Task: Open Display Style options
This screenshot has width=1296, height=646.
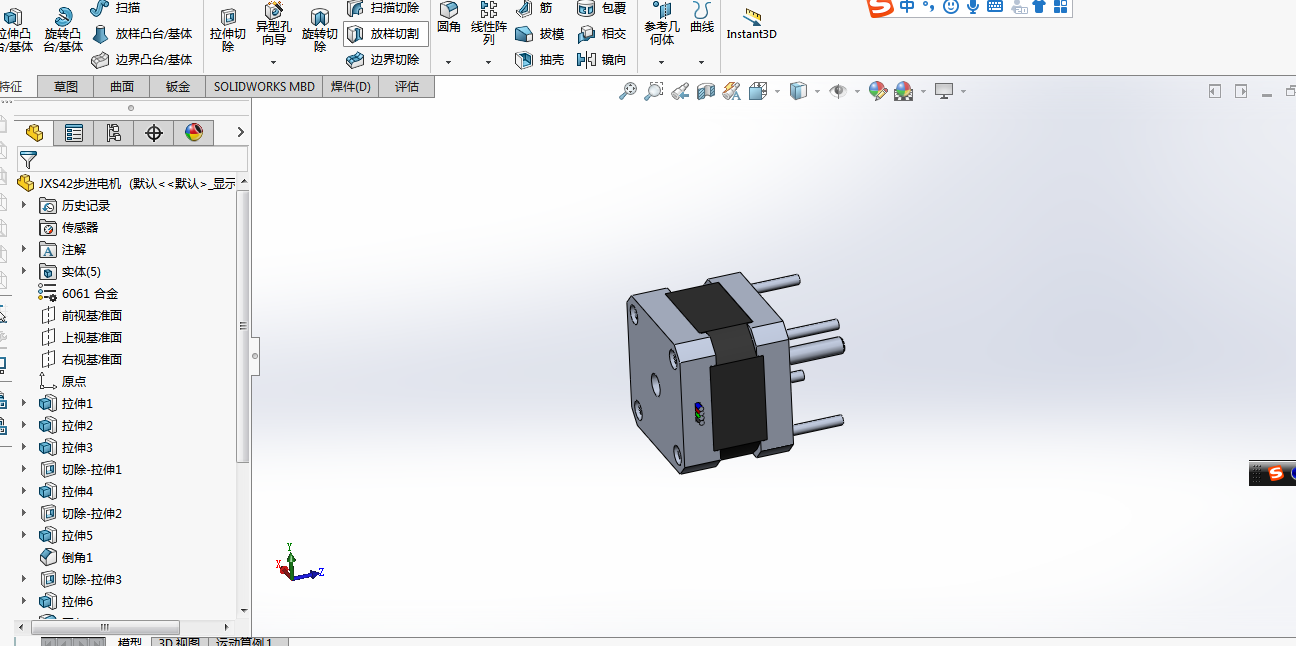Action: tap(798, 91)
